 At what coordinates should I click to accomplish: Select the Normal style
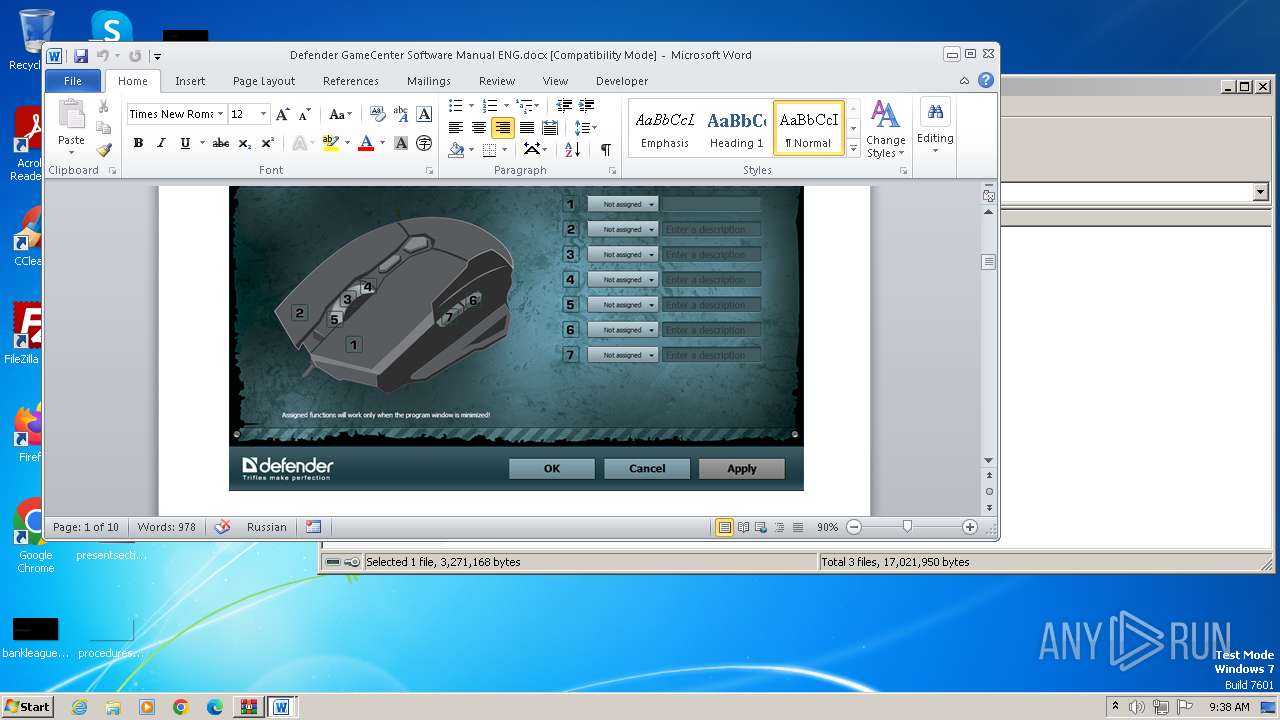(x=809, y=128)
